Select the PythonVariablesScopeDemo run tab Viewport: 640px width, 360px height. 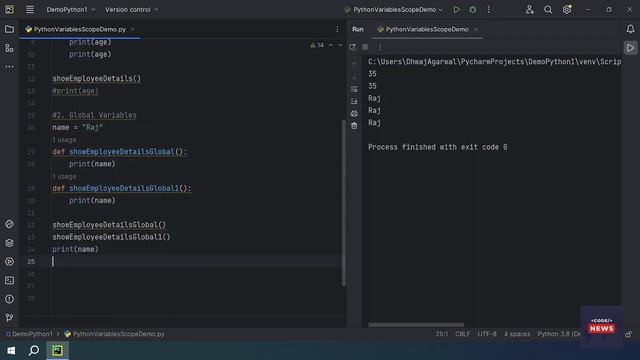pyautogui.click(x=427, y=29)
